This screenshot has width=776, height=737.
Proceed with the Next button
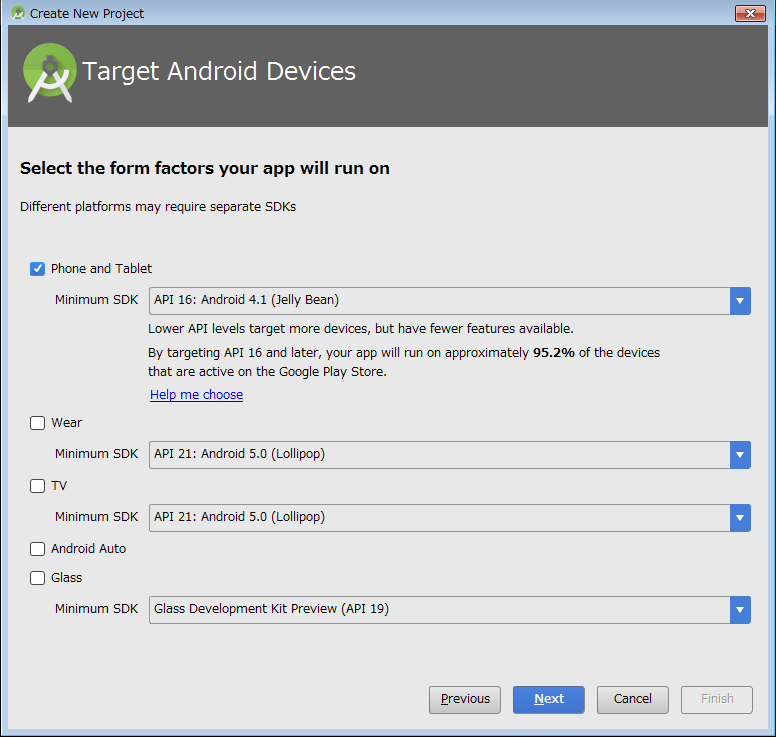[x=548, y=699]
